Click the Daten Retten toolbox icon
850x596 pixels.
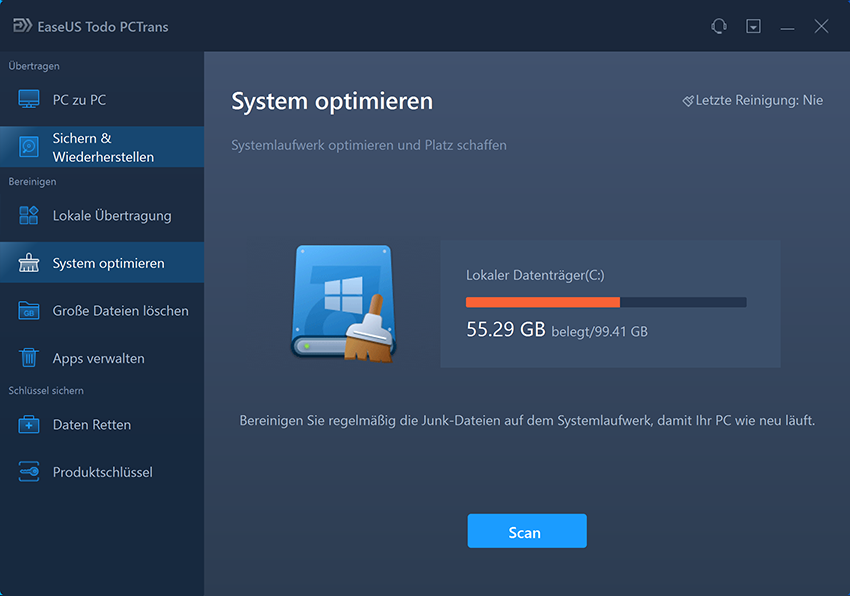pos(29,425)
